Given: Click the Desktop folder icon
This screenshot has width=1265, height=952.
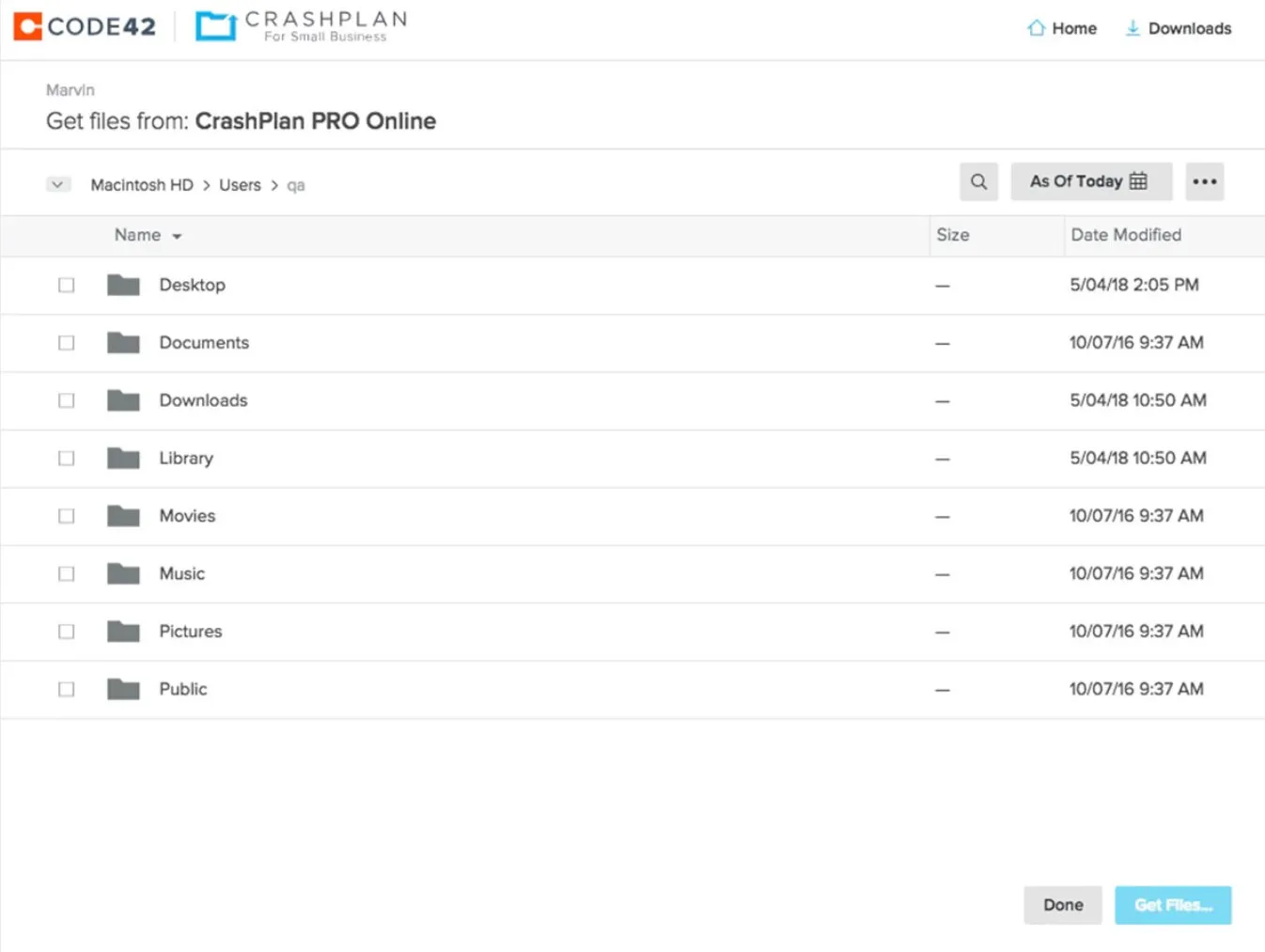Looking at the screenshot, I should [123, 285].
